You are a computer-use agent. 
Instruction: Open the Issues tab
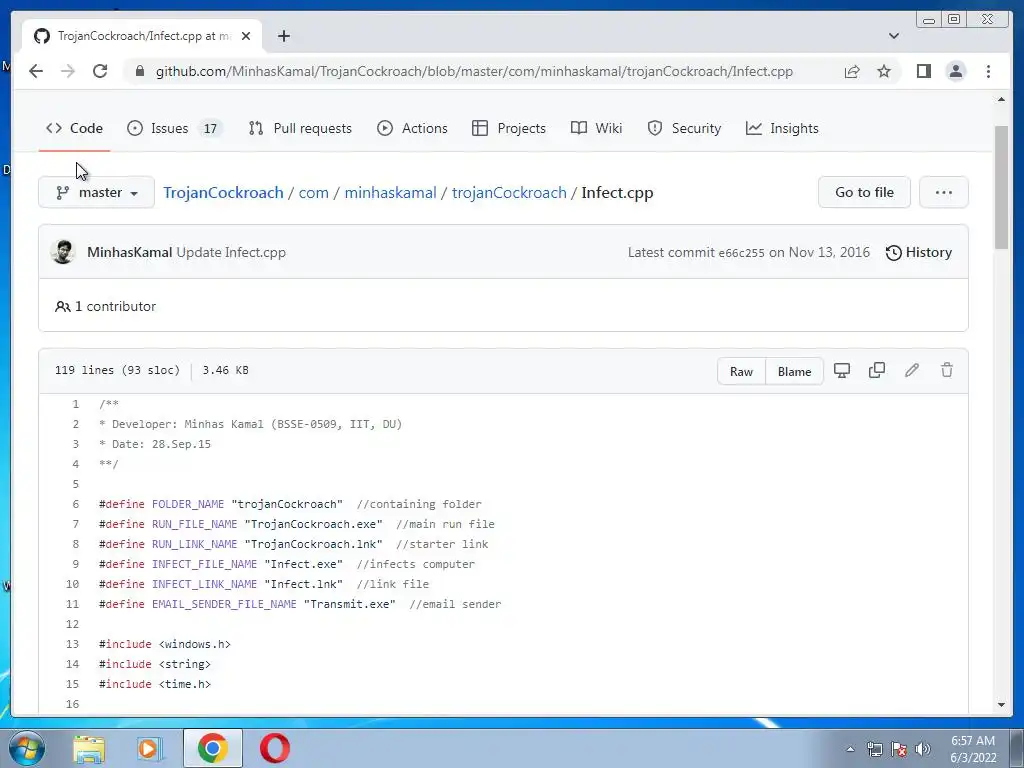175,128
